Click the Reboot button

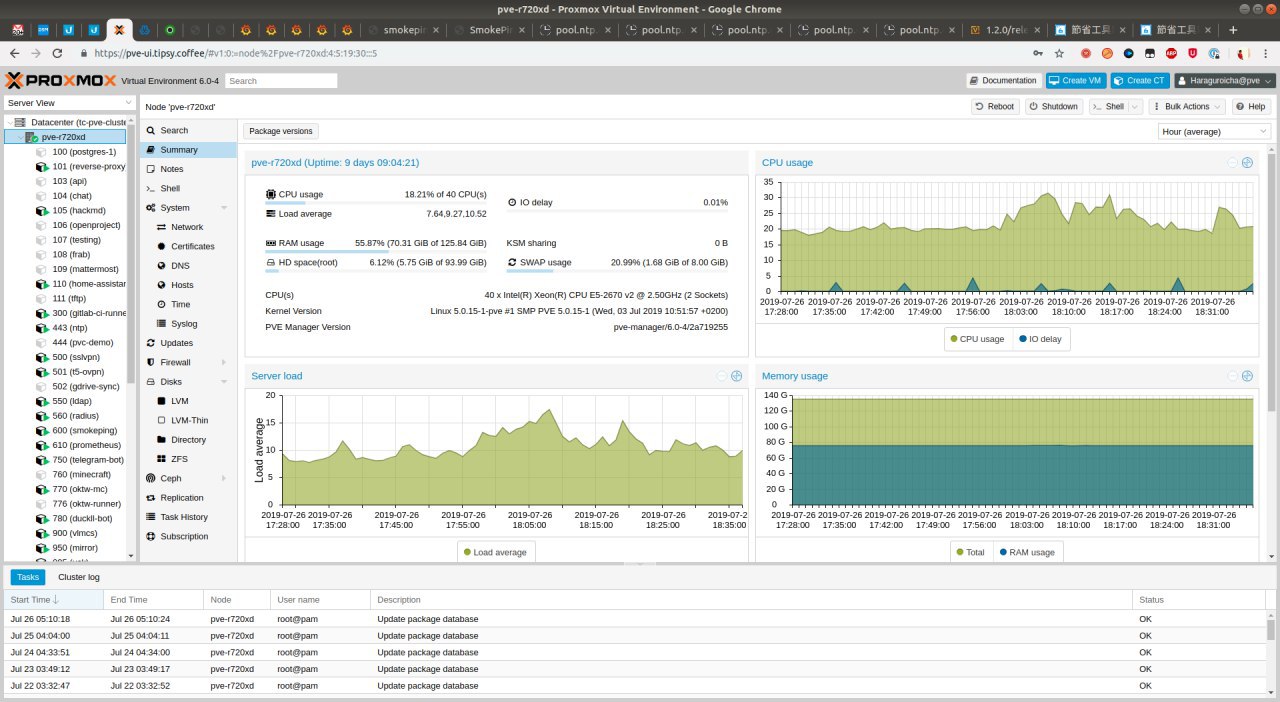[995, 106]
